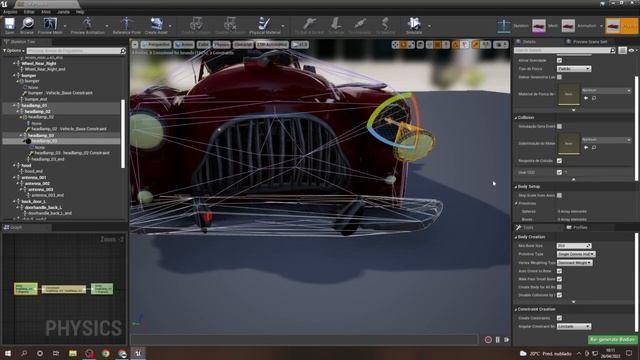Image resolution: width=640 pixels, height=360 pixels.
Task: Click physical material None thumbnail swatch
Action: [x=569, y=94]
